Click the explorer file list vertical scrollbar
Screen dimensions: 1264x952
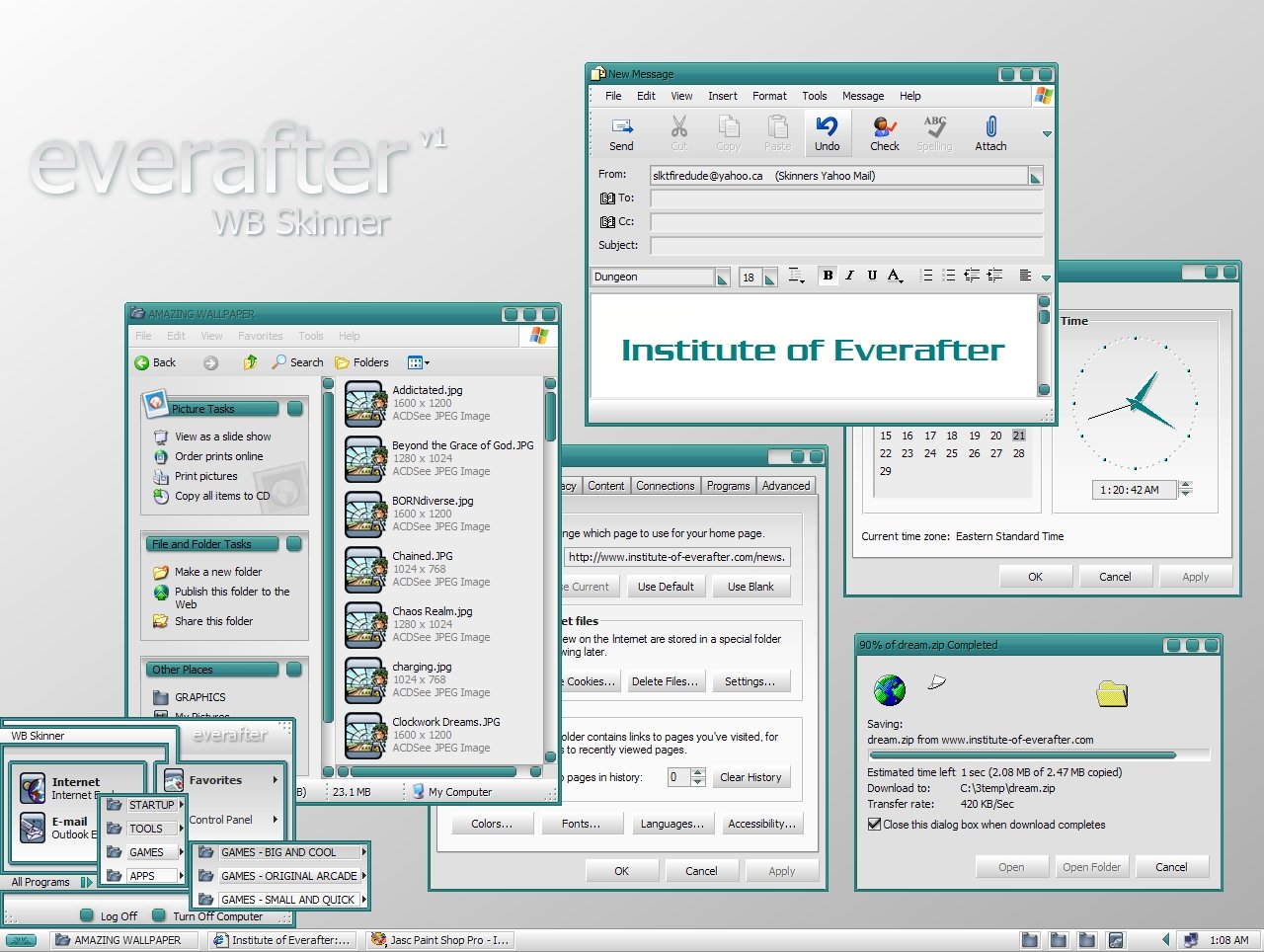point(550,570)
